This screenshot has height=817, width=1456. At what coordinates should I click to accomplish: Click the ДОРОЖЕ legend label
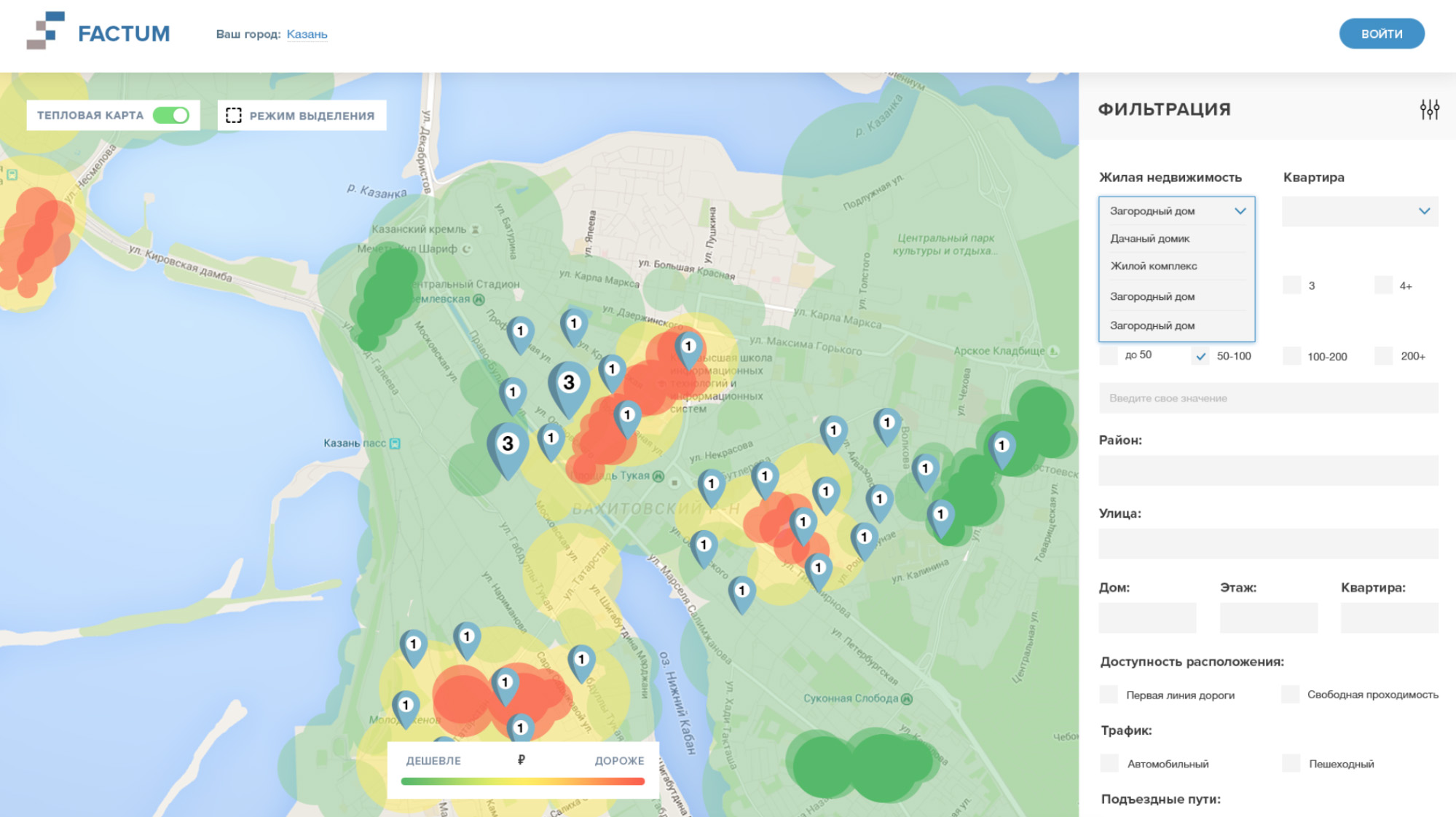619,761
